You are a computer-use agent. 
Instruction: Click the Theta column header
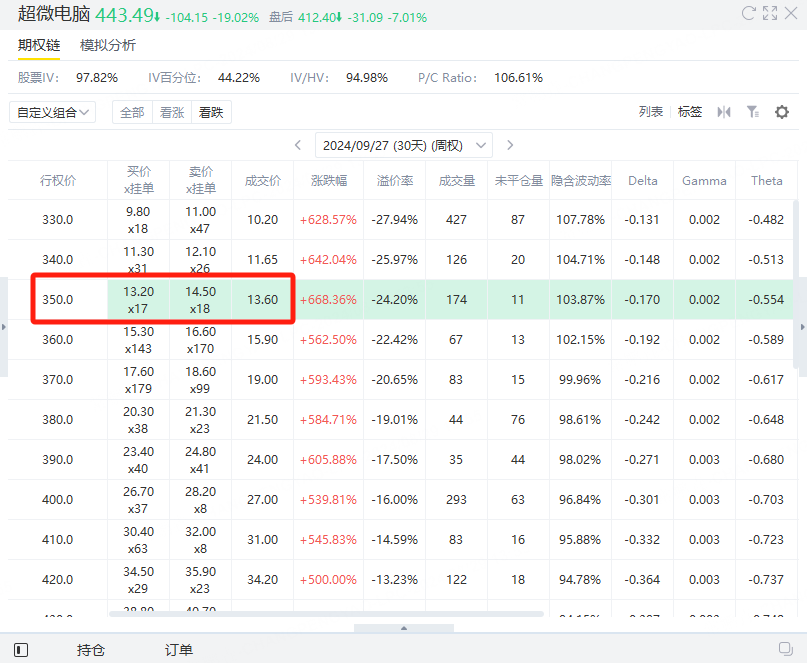point(766,181)
